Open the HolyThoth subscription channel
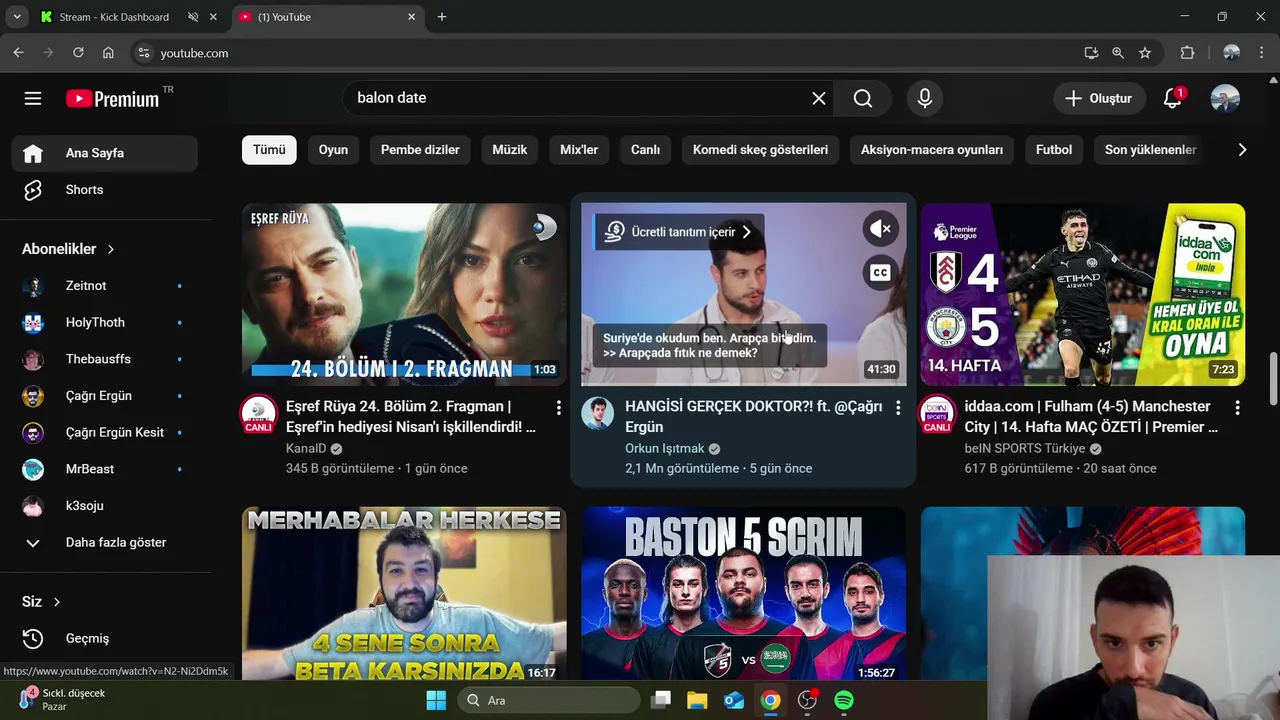This screenshot has width=1280, height=720. click(x=105, y=322)
